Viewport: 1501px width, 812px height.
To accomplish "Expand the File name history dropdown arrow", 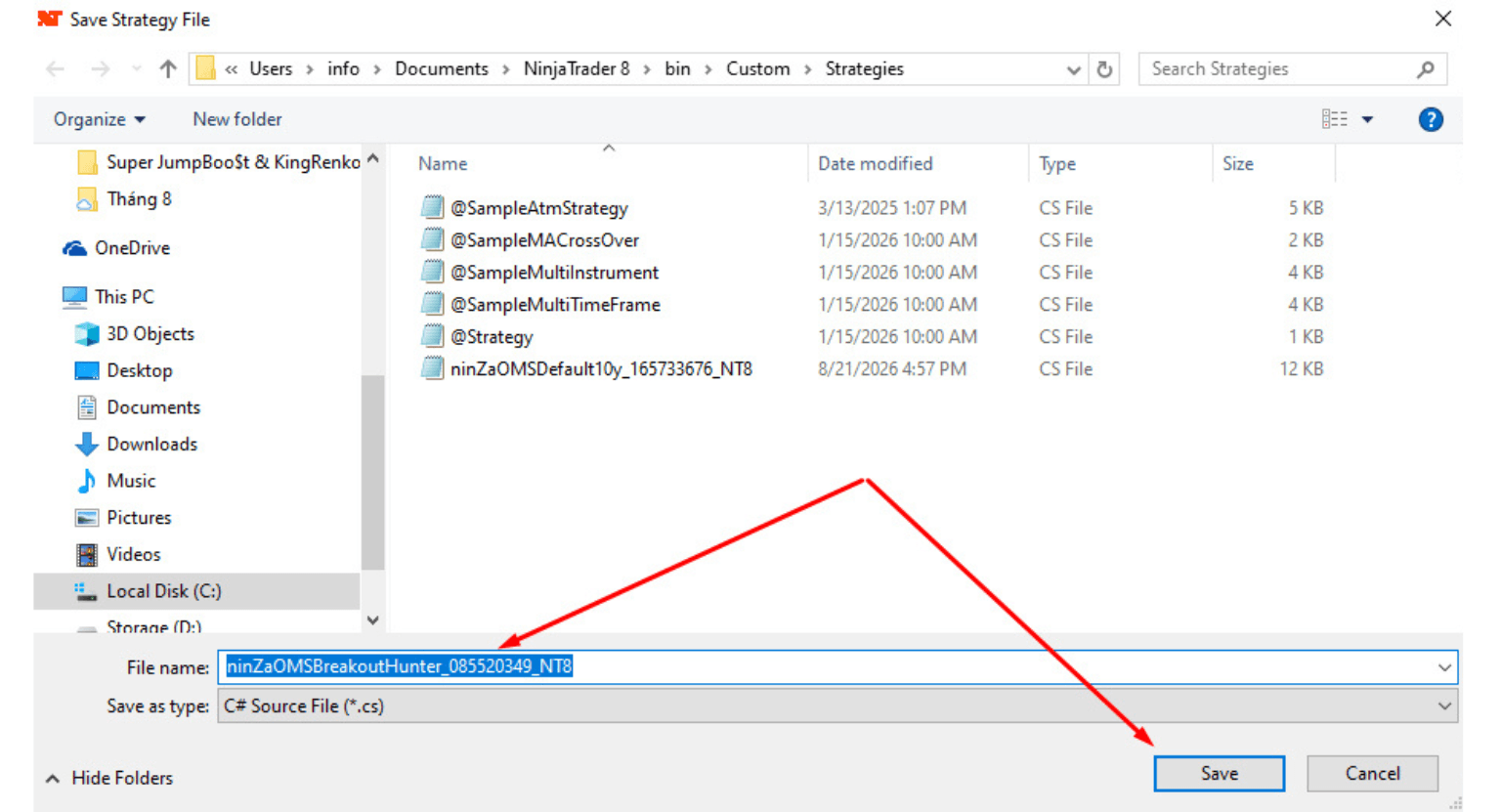I will click(1444, 666).
